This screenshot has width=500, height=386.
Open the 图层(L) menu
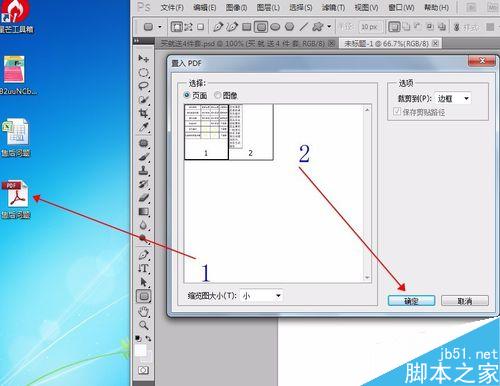268,8
